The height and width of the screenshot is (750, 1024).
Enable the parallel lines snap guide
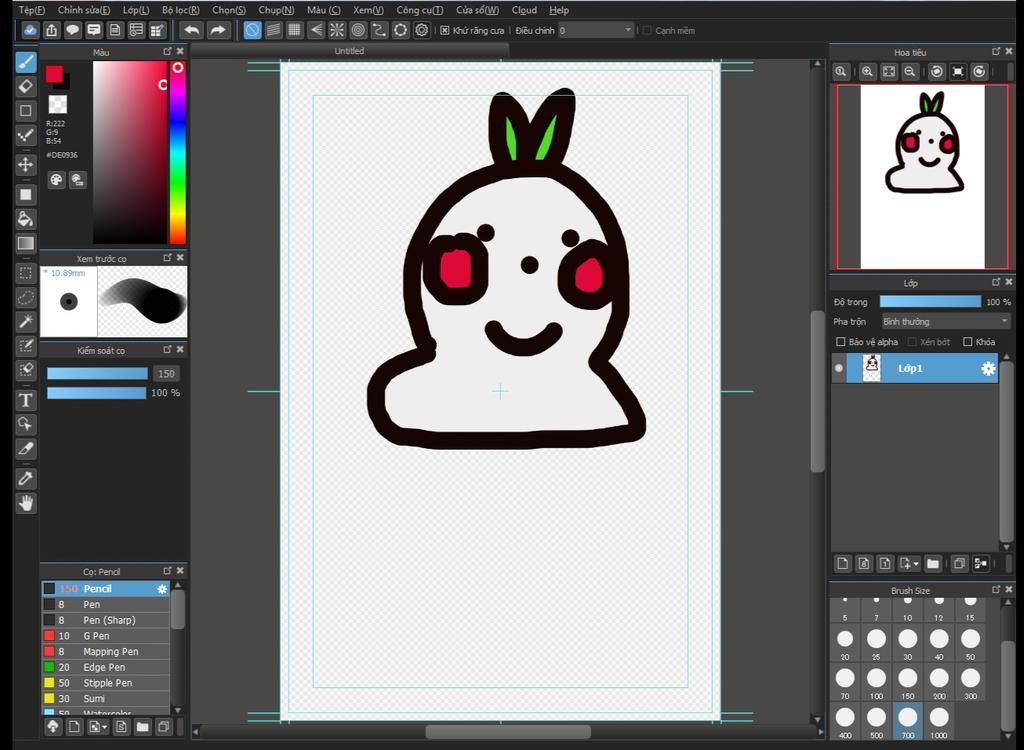(x=274, y=30)
